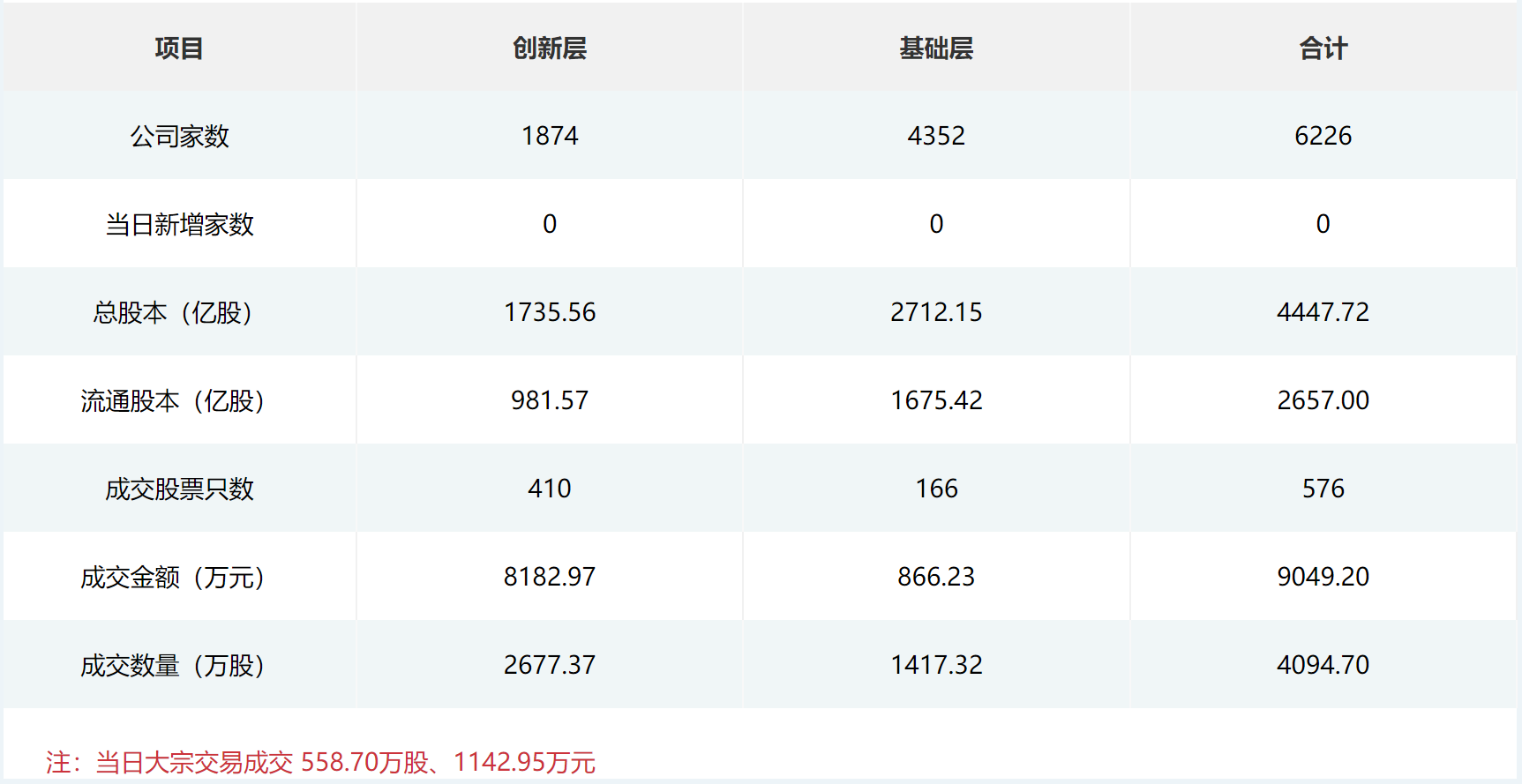Select the 当日新增家数 row label
This screenshot has width=1522, height=784.
click(179, 224)
